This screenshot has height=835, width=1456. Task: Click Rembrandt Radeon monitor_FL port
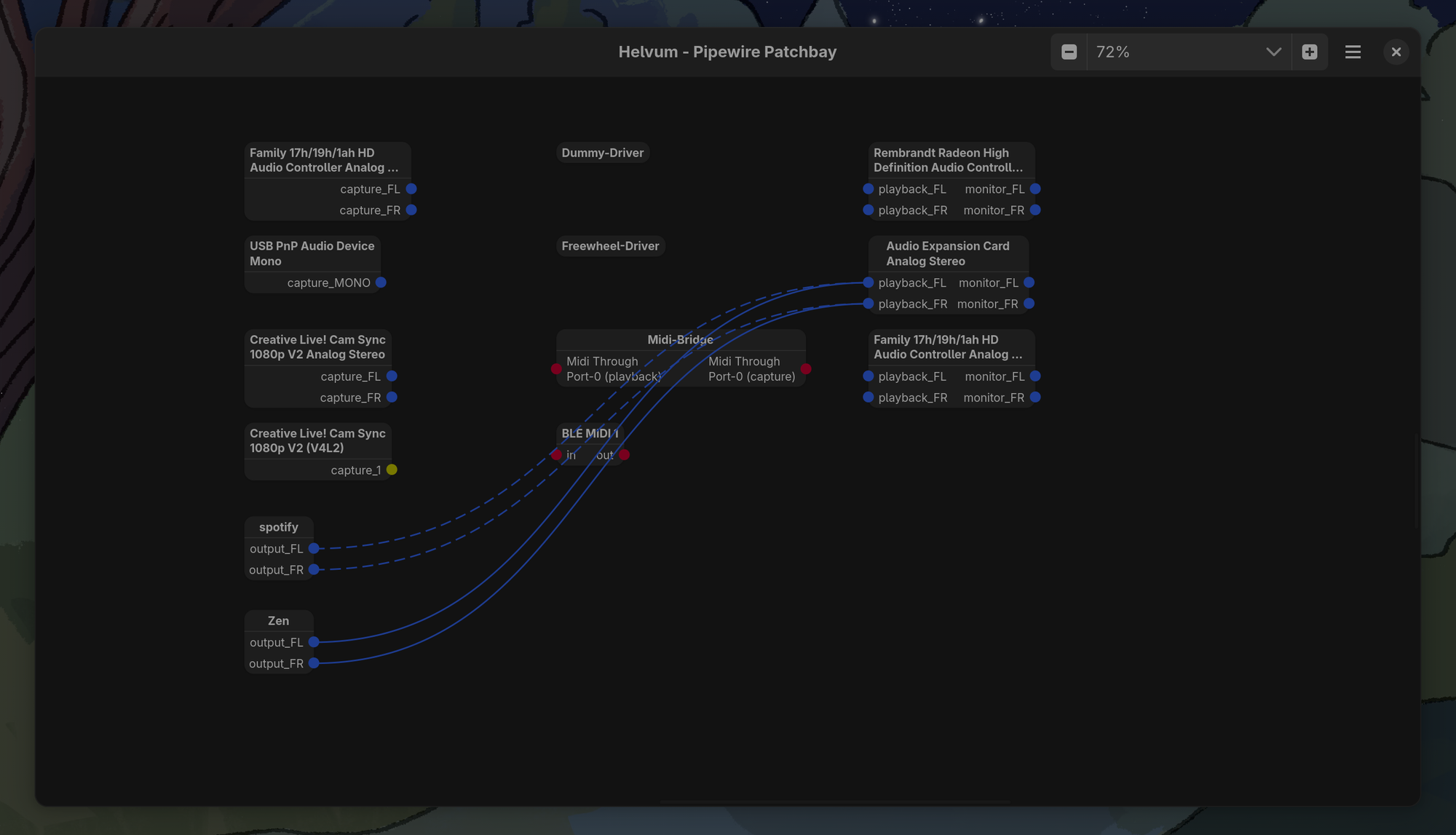(1035, 189)
